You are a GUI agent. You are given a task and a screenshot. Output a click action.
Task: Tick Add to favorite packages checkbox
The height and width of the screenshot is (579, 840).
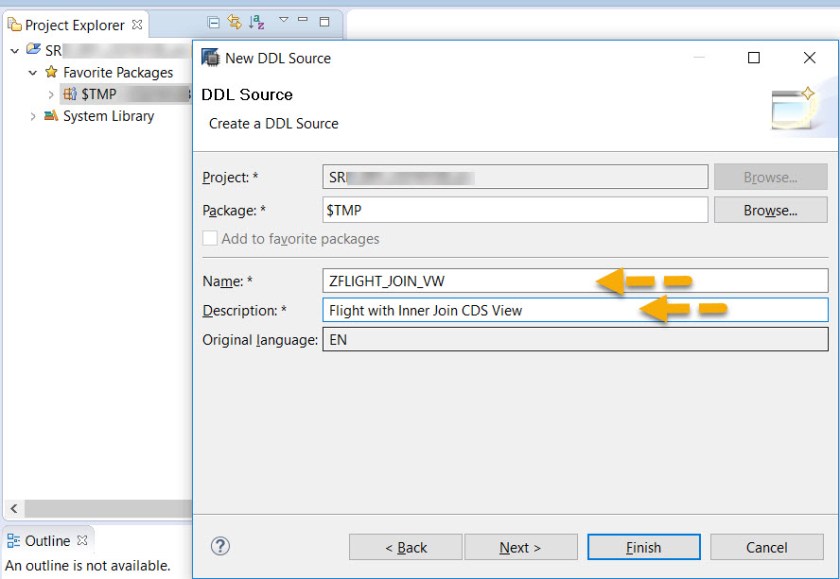click(x=210, y=238)
